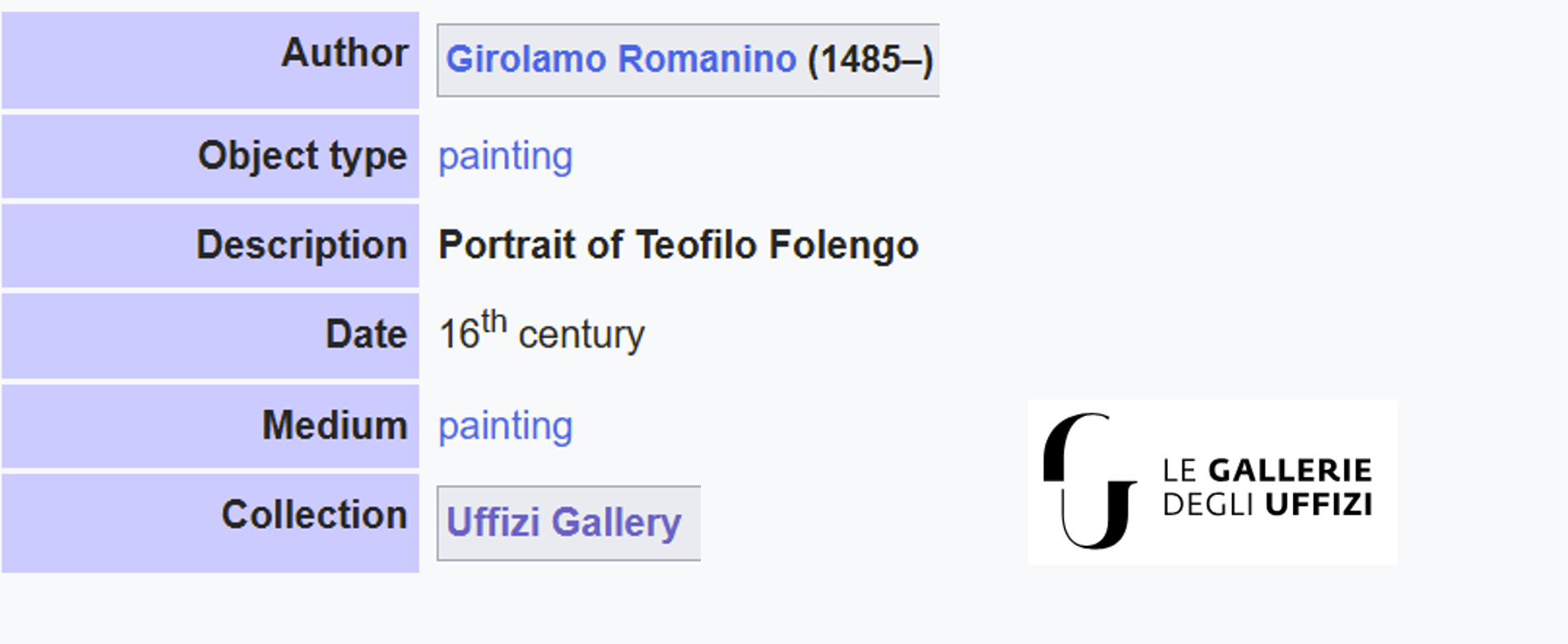Click the stylized G symbol in Uffizi logo
The width and height of the screenshot is (1568, 644).
(x=1089, y=481)
